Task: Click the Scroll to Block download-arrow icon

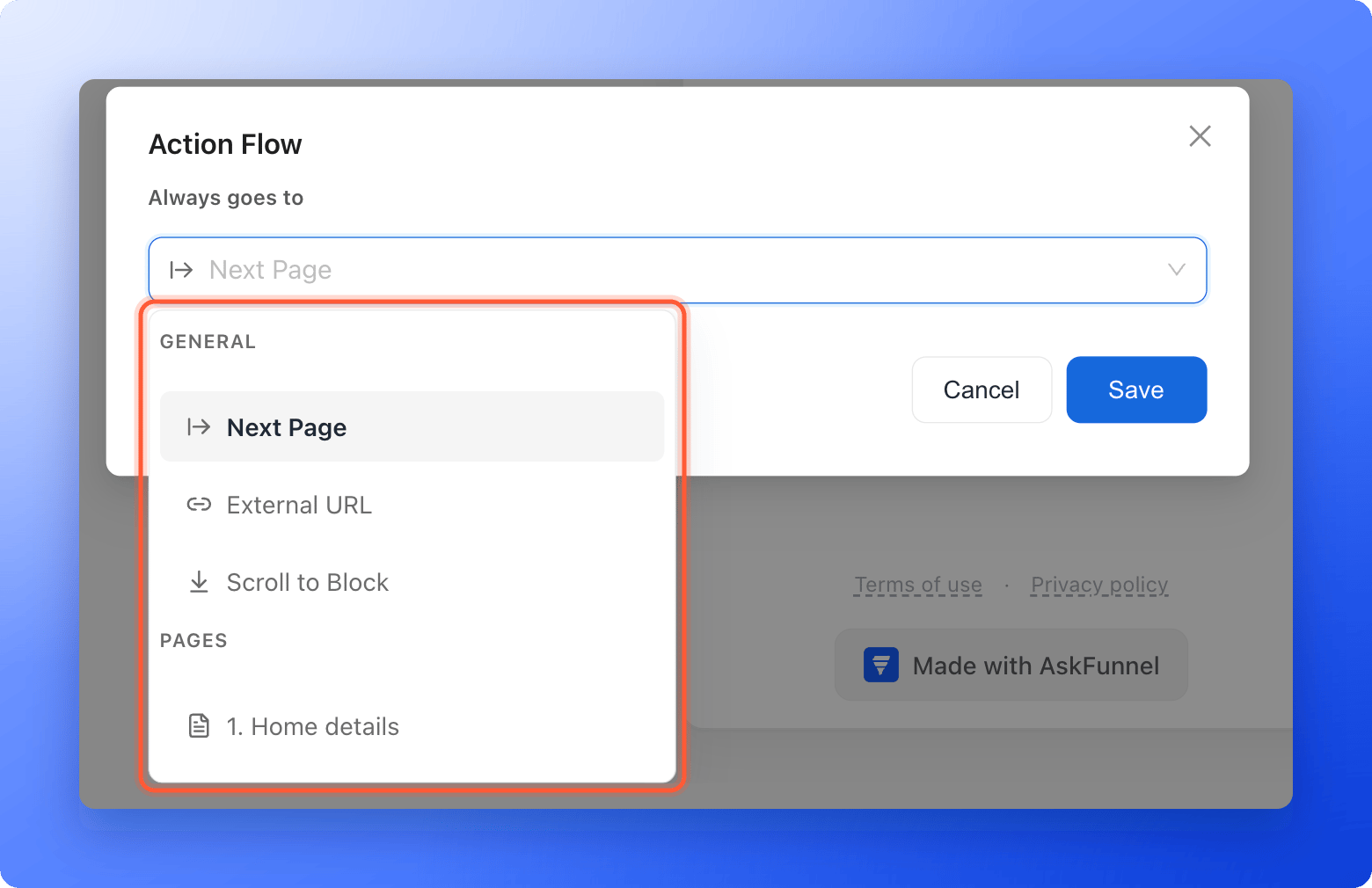Action: [x=199, y=582]
